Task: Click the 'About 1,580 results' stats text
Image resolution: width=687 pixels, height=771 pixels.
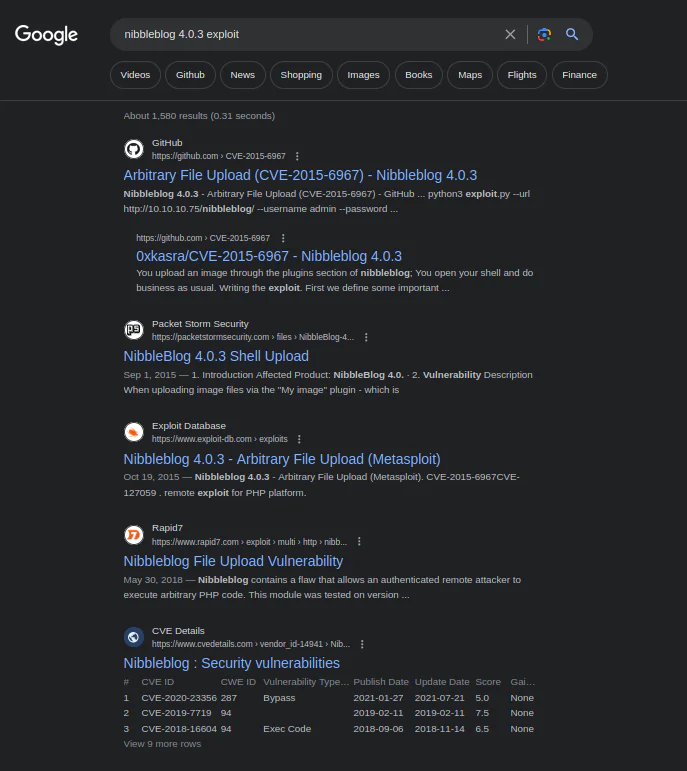Action: pos(199,116)
